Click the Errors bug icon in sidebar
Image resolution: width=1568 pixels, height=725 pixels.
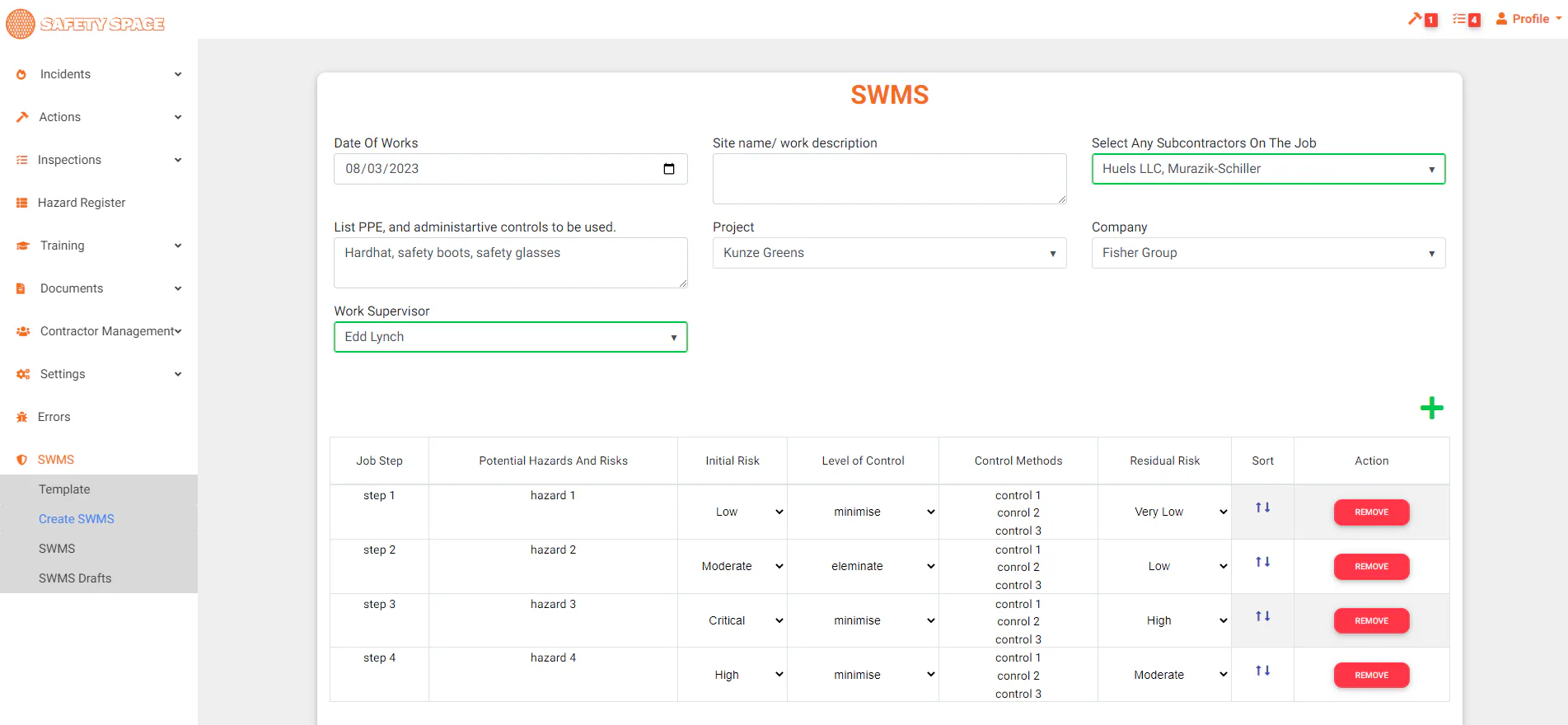[22, 417]
